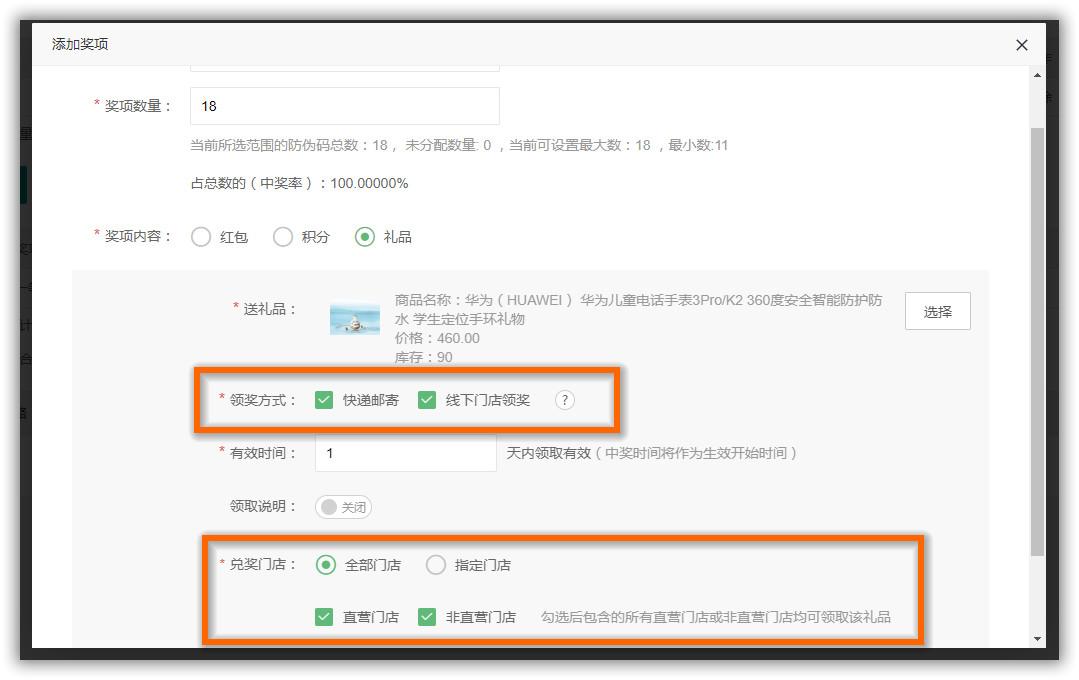Uncheck the 直营门店 checkbox

(x=323, y=617)
